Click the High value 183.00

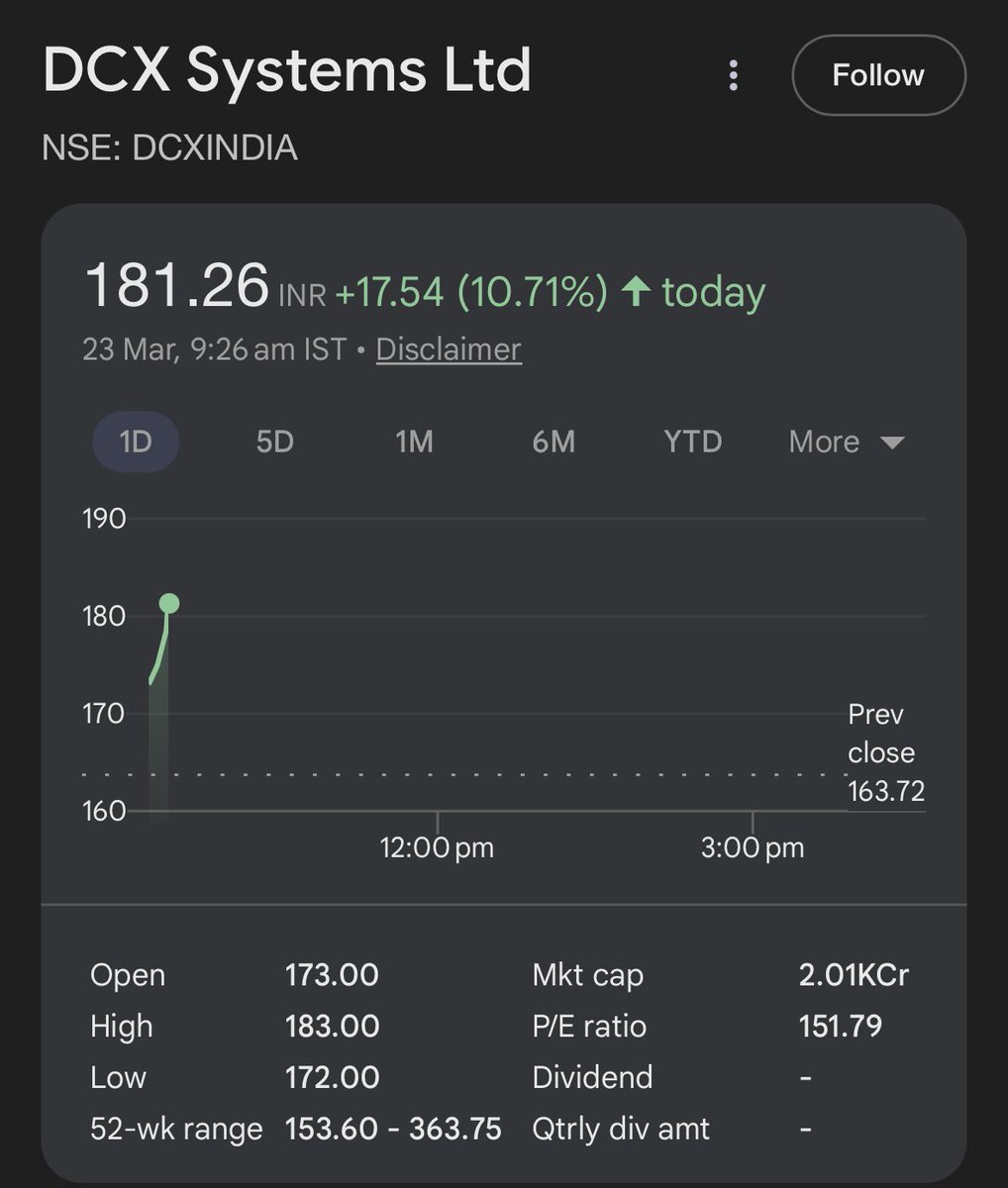332,1027
